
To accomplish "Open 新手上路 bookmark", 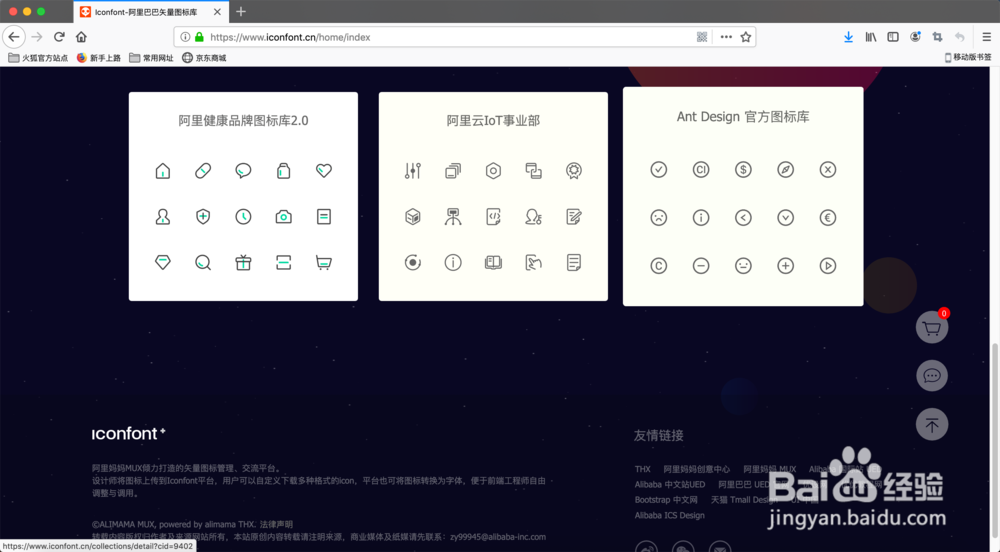I will 98,58.
